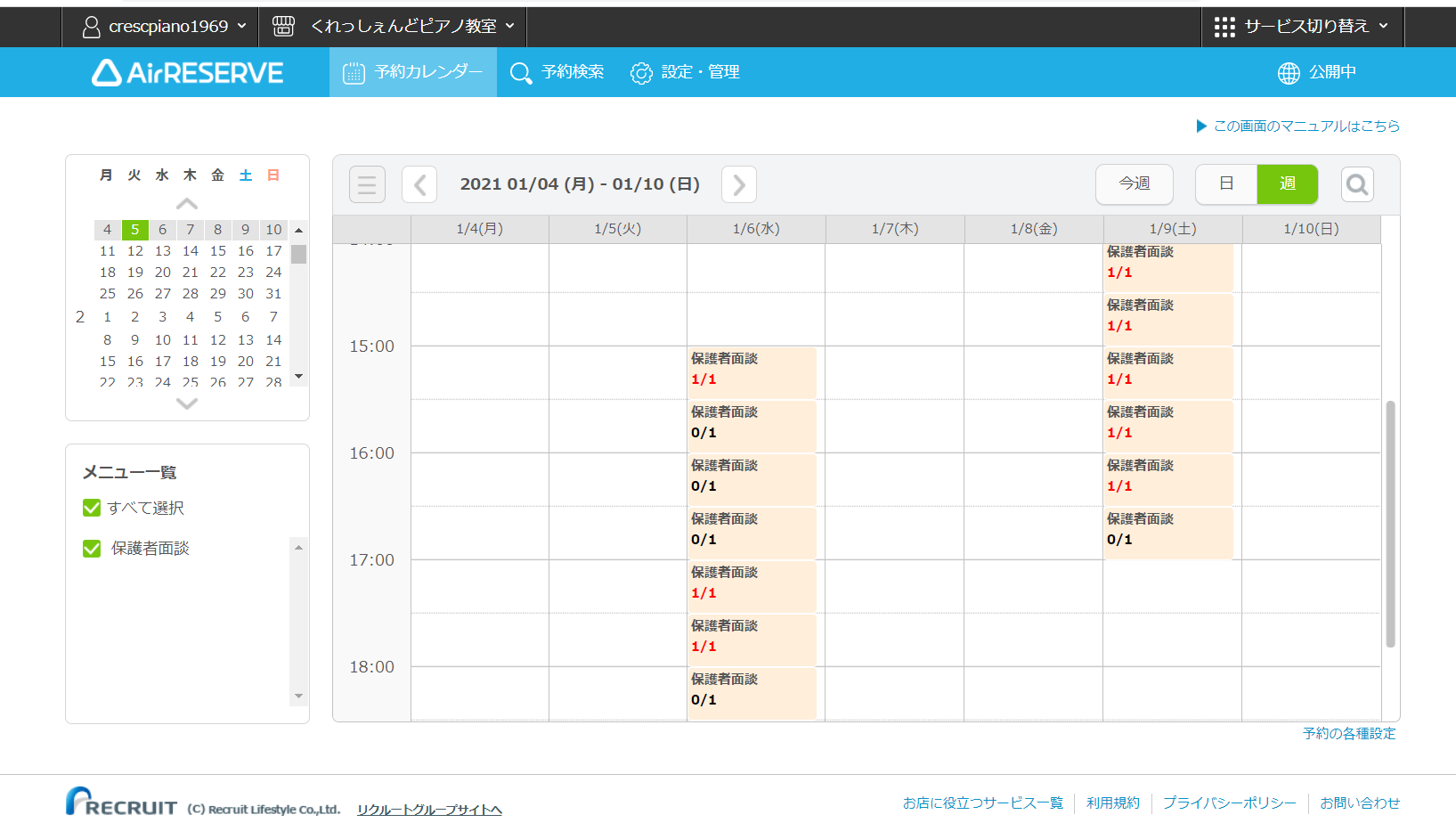The width and height of the screenshot is (1456, 831).
Task: Open the サービス切り替え grid icon
Action: click(1224, 27)
